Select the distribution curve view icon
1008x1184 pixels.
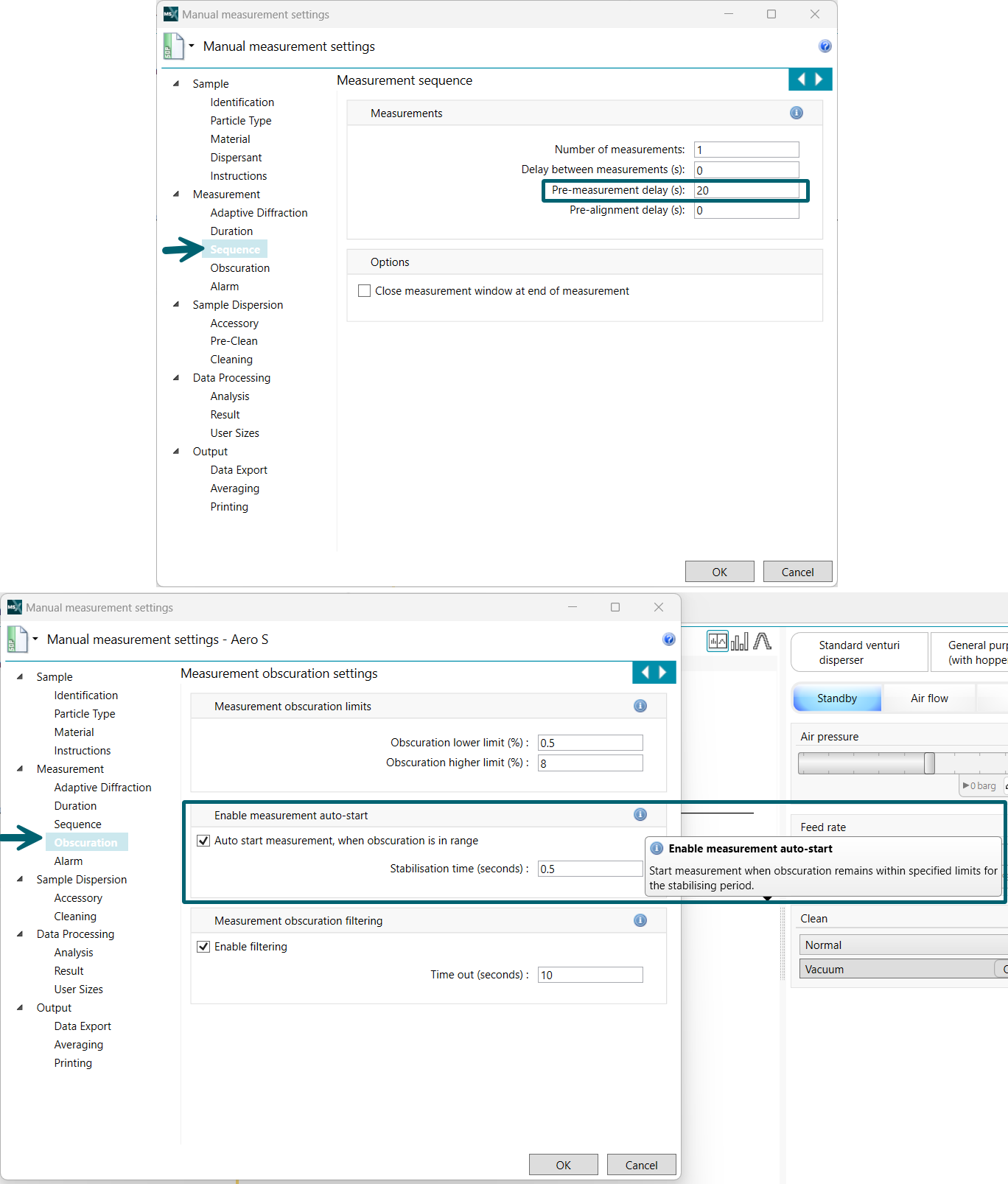point(762,641)
